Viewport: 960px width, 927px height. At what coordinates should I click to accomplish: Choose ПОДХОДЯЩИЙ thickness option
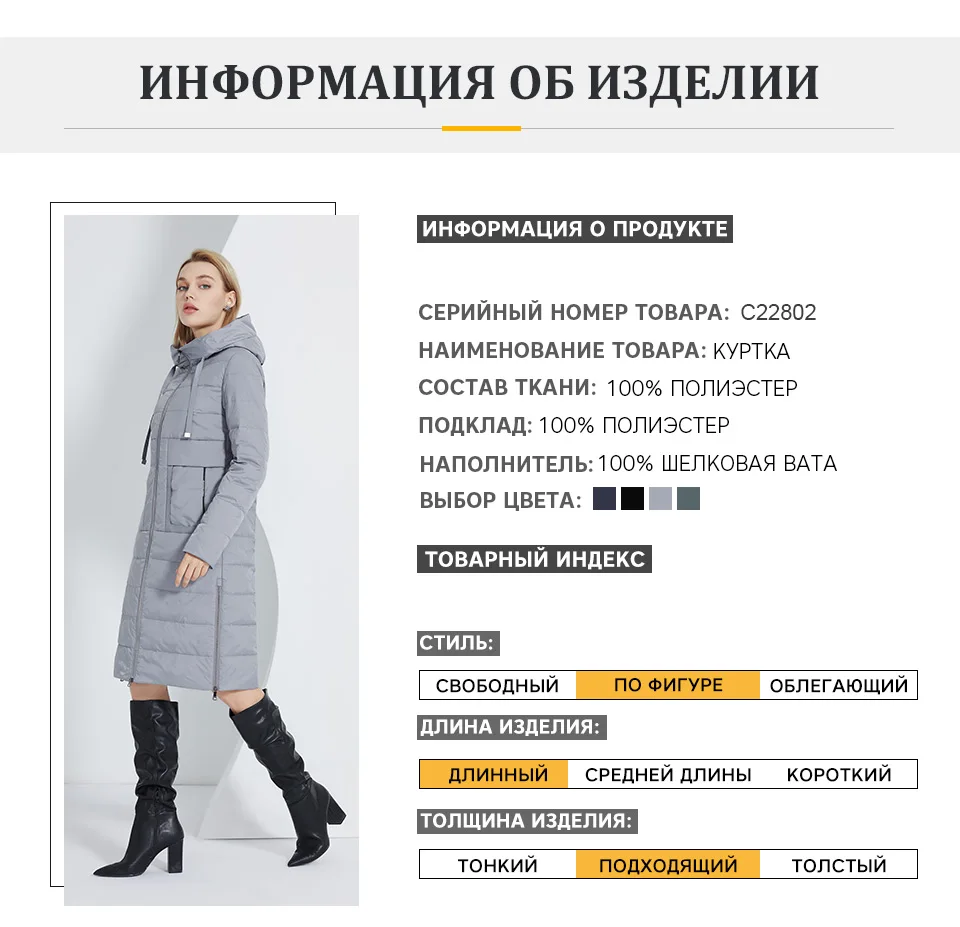pyautogui.click(x=668, y=865)
